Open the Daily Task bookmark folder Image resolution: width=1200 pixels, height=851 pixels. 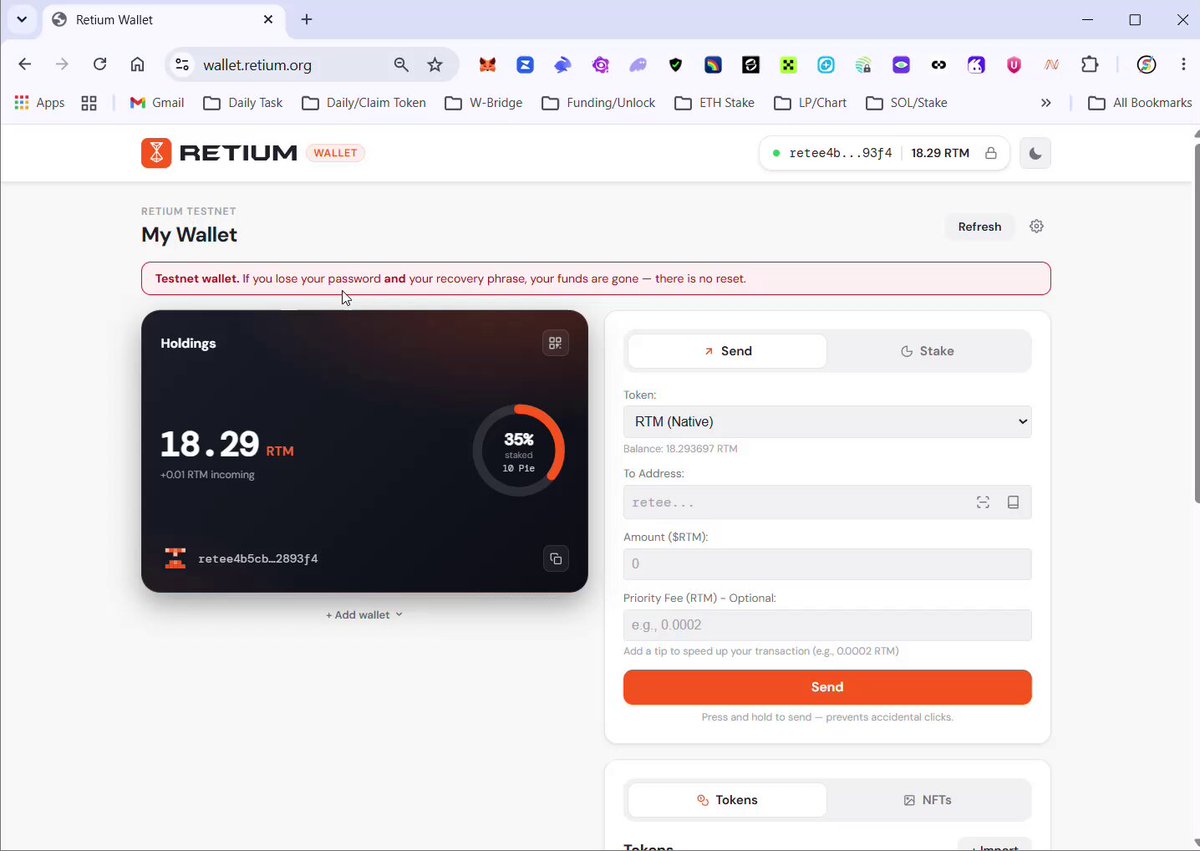point(243,102)
